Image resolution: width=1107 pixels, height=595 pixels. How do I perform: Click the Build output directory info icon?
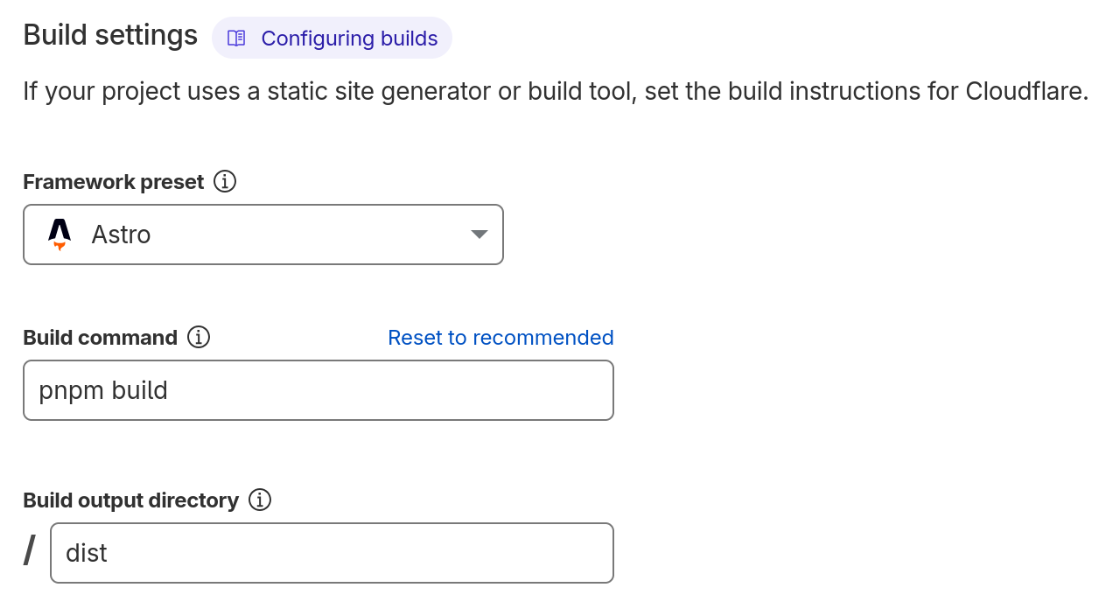[259, 499]
